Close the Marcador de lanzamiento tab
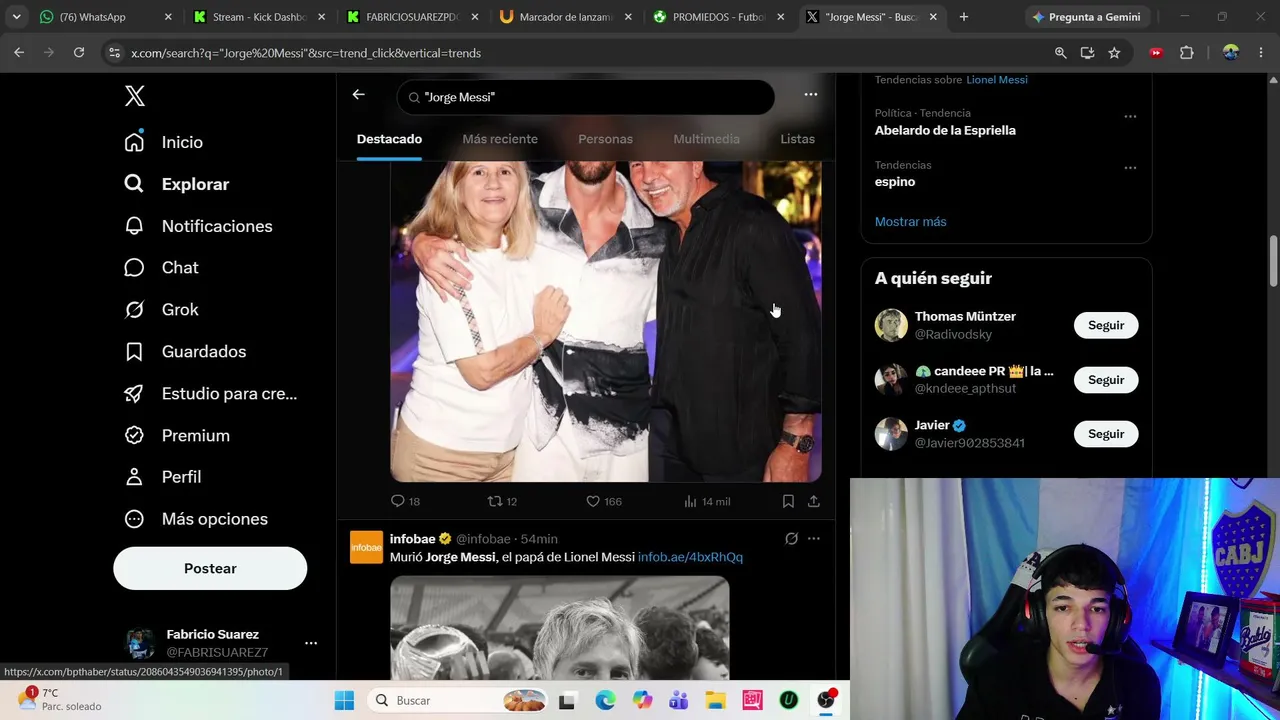Image resolution: width=1280 pixels, height=720 pixels. (x=628, y=17)
